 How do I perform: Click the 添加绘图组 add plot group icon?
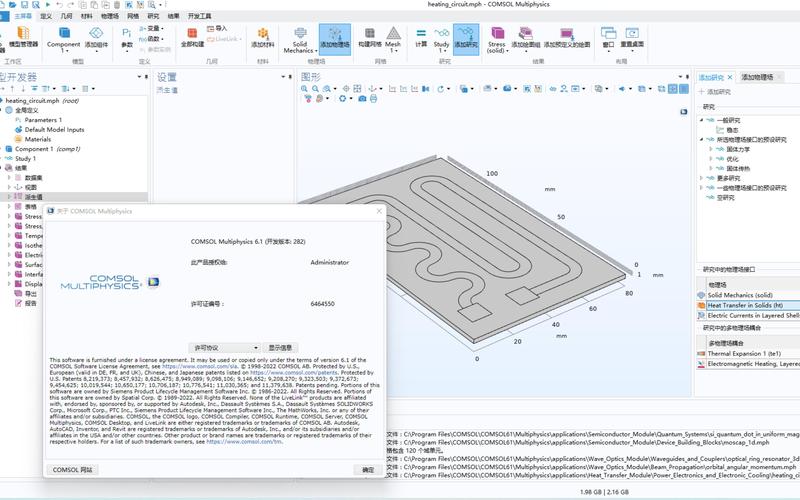tap(526, 38)
